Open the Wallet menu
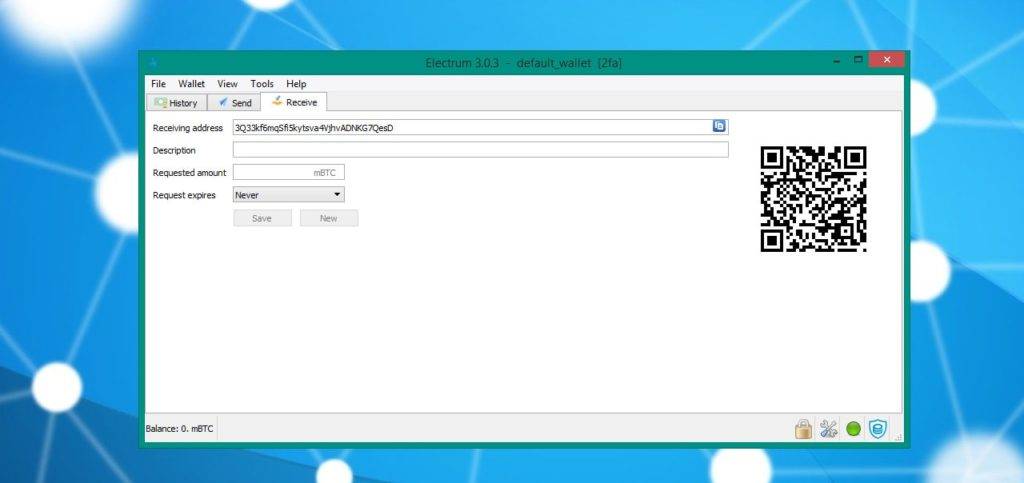The height and width of the screenshot is (483, 1024). 191,84
